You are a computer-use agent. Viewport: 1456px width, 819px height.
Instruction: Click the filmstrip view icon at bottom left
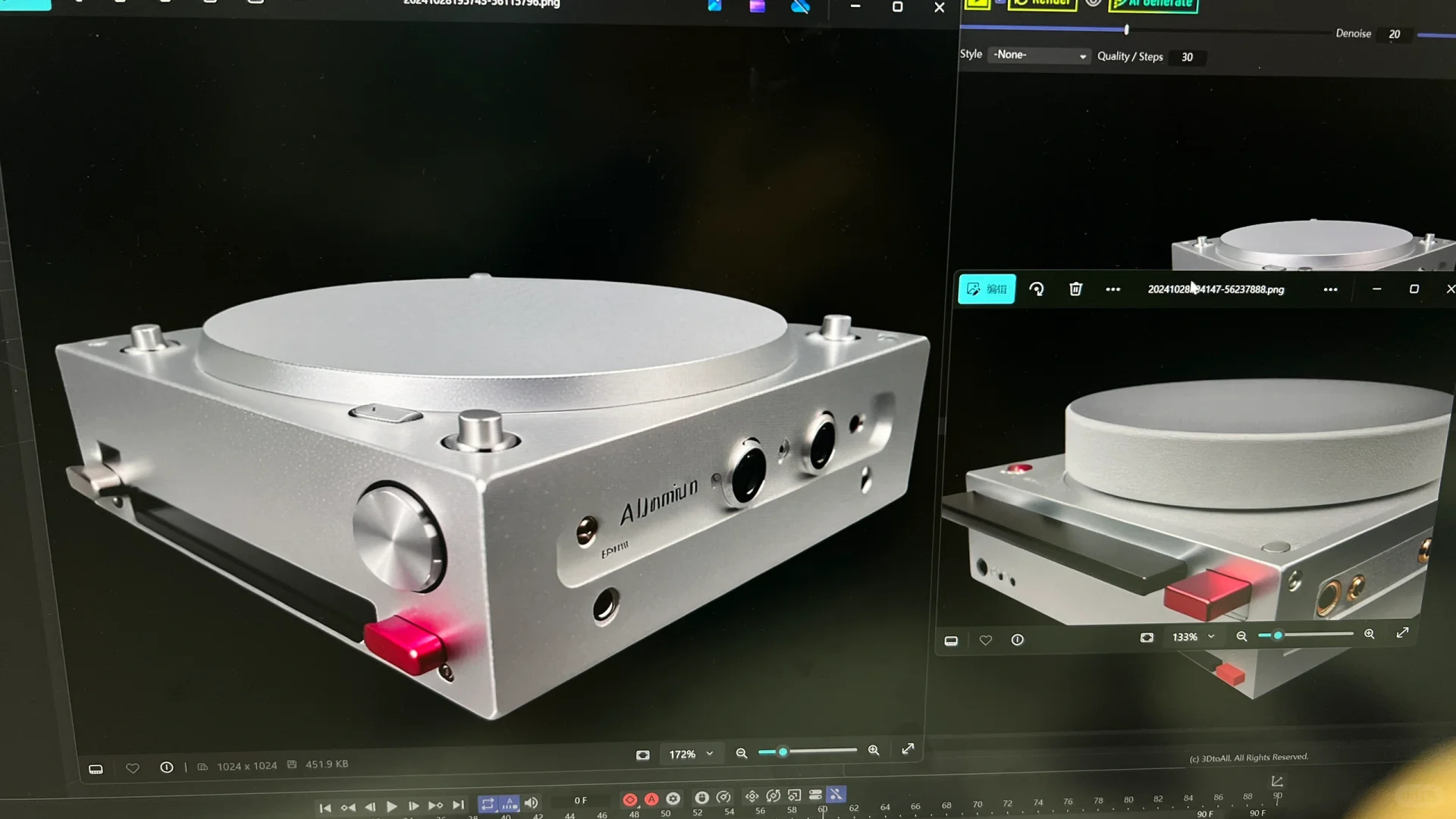[x=96, y=768]
